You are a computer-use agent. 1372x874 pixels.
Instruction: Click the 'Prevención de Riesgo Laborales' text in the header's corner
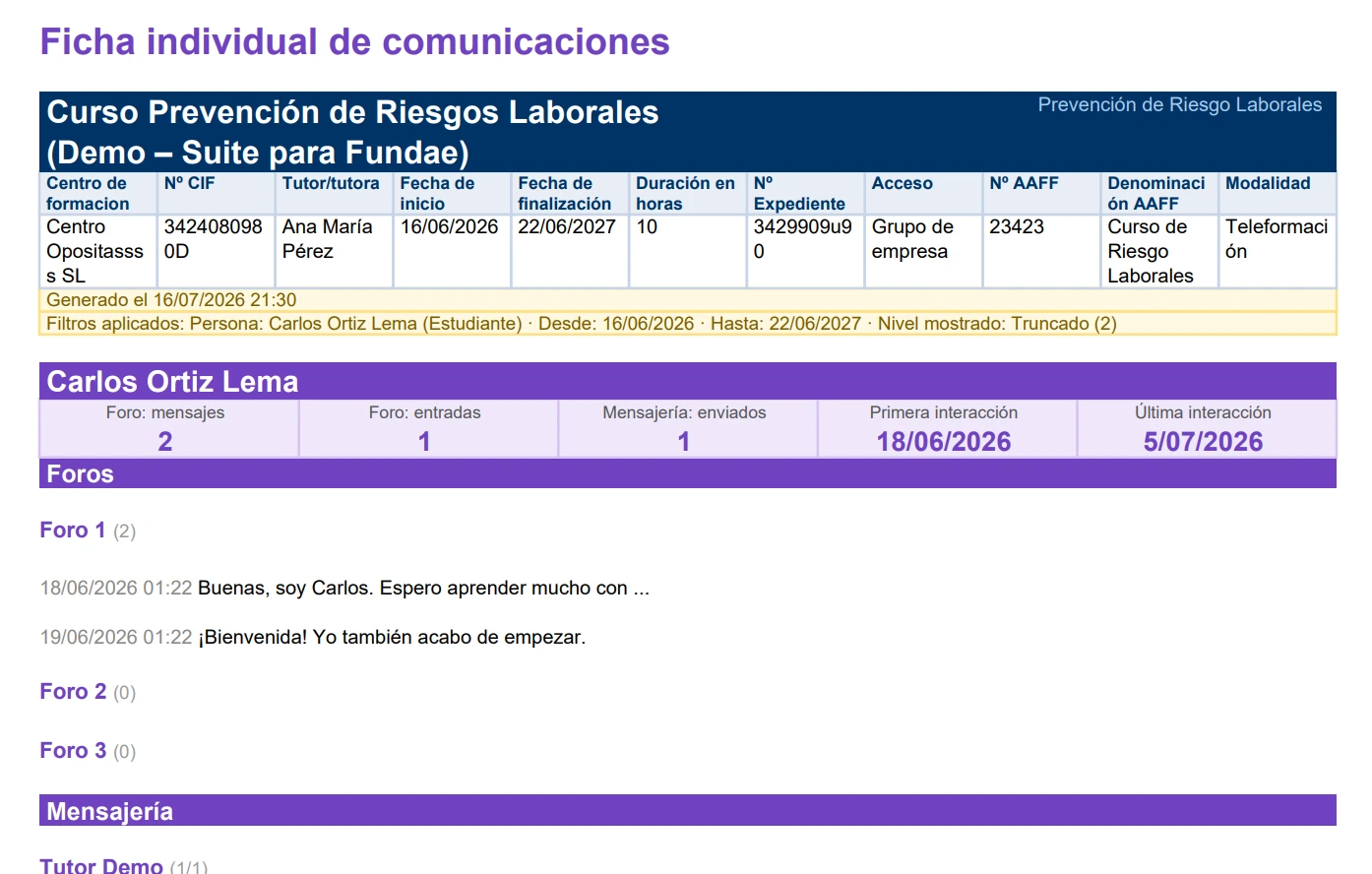click(1179, 104)
